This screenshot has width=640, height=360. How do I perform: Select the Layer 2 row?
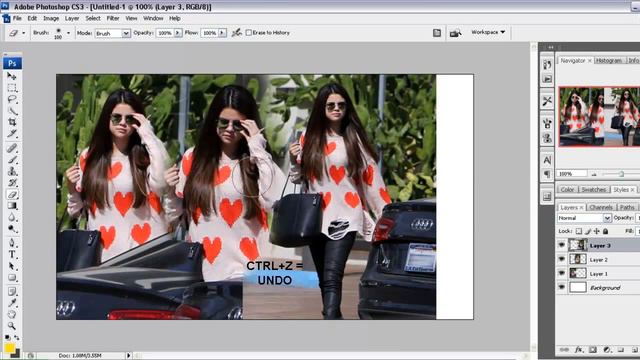pos(598,259)
